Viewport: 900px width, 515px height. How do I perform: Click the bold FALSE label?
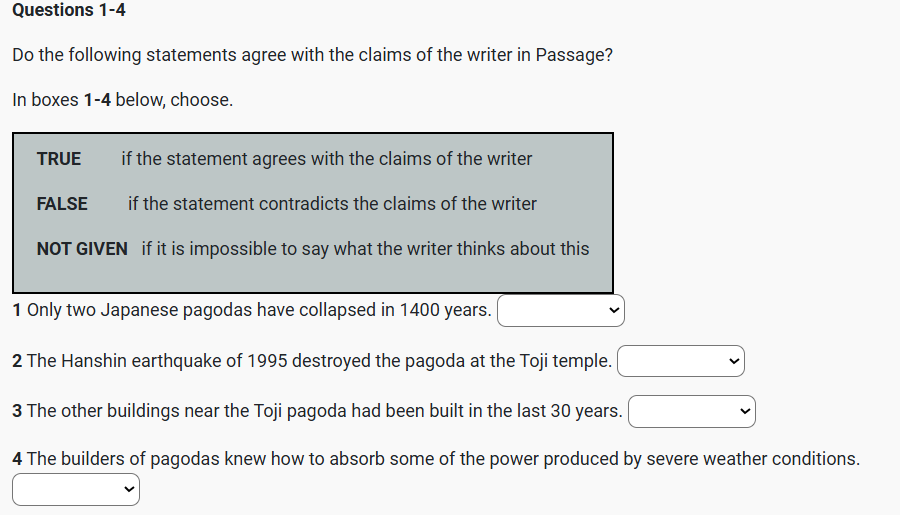coord(62,204)
